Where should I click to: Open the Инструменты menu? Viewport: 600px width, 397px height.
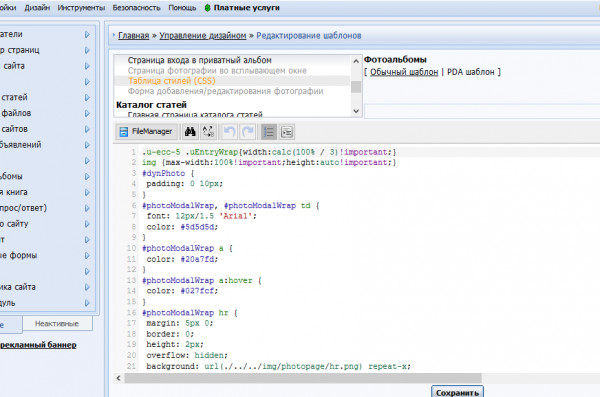[81, 8]
